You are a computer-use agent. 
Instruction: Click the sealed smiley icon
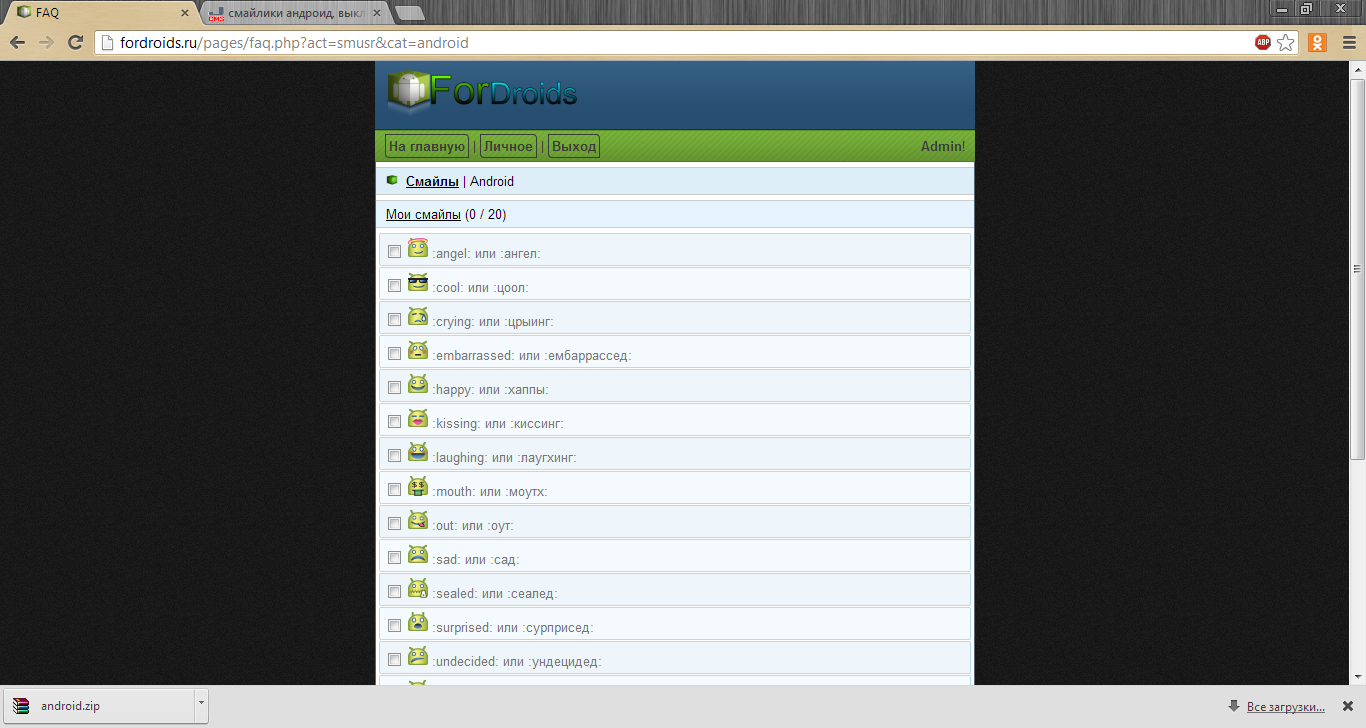[x=418, y=589]
